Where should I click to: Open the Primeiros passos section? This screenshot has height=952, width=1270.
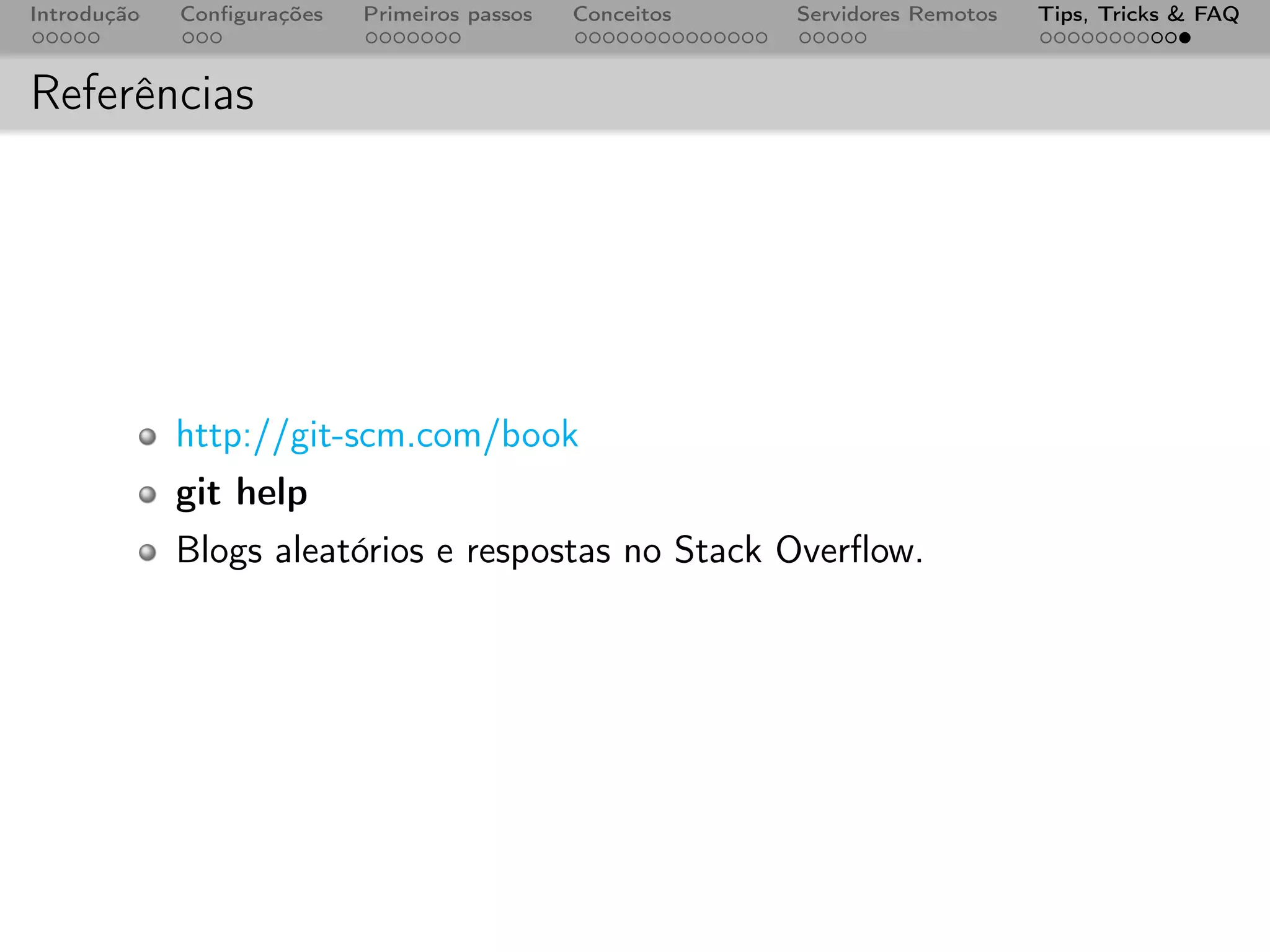(448, 14)
